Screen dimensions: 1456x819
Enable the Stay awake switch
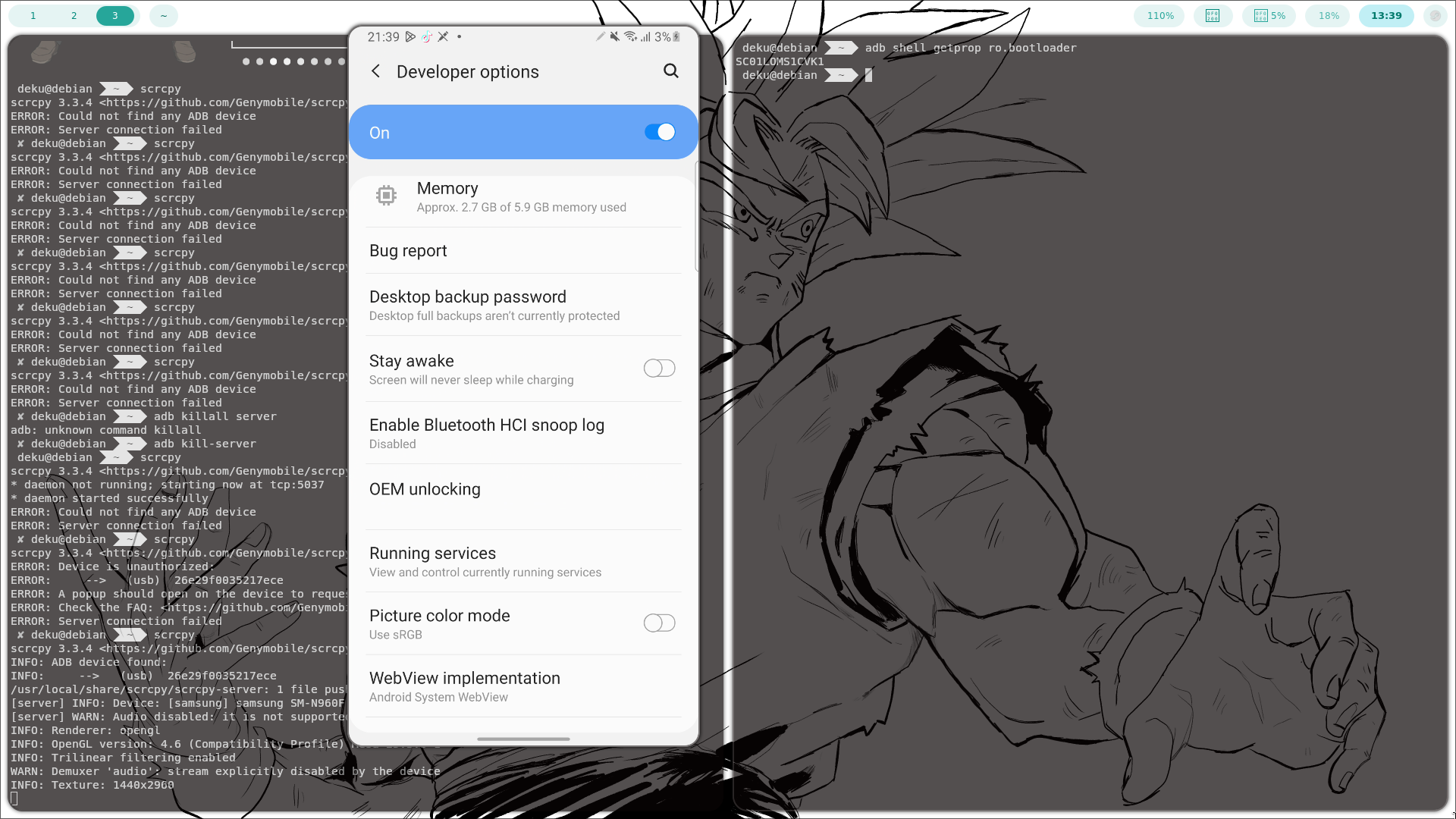pyautogui.click(x=659, y=369)
